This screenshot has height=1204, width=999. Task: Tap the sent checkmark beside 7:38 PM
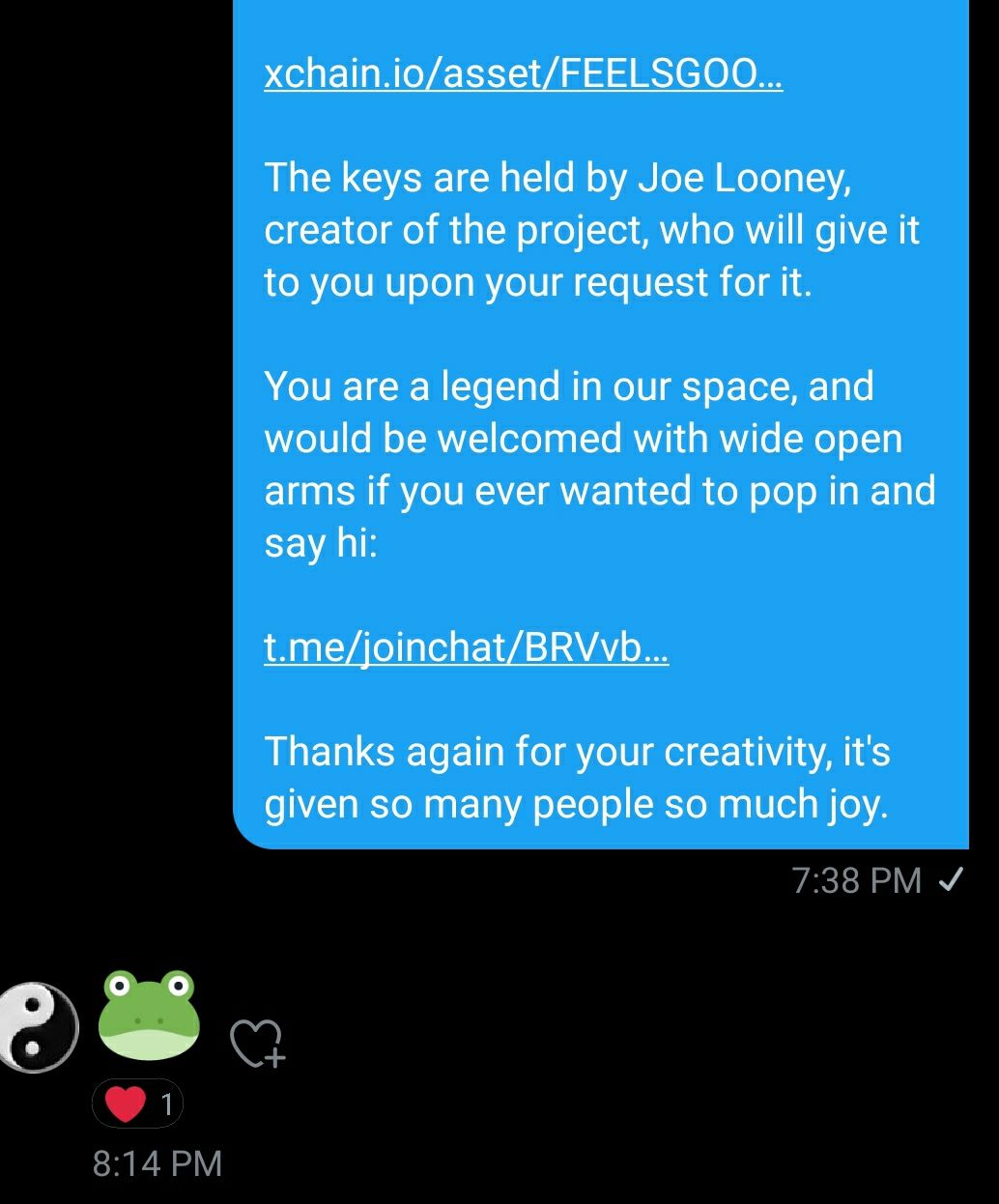tap(951, 879)
